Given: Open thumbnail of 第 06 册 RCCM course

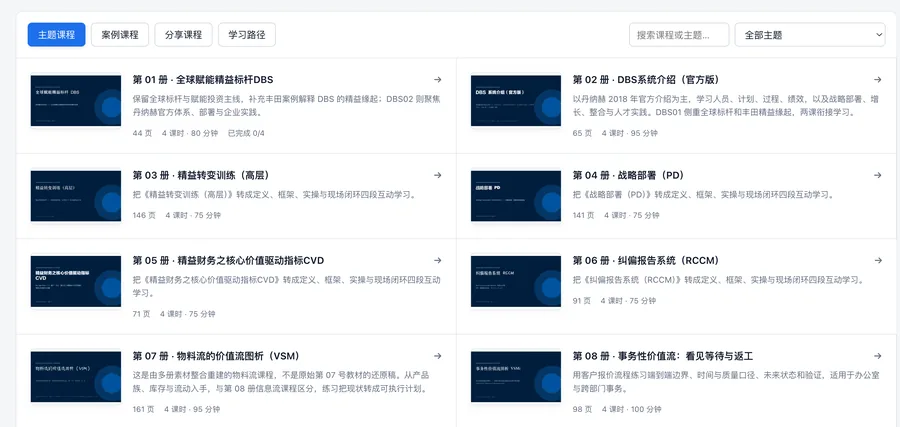Looking at the screenshot, I should point(515,281).
